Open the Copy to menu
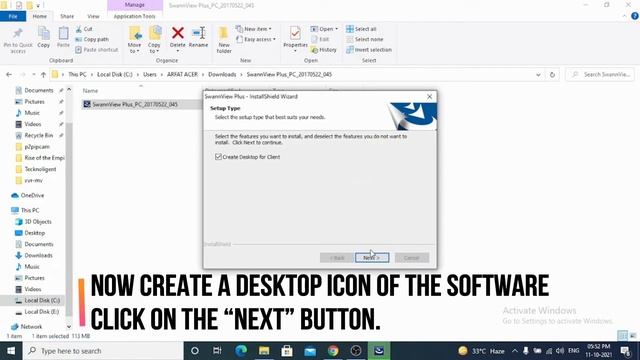The width and height of the screenshot is (640, 360). 154,40
